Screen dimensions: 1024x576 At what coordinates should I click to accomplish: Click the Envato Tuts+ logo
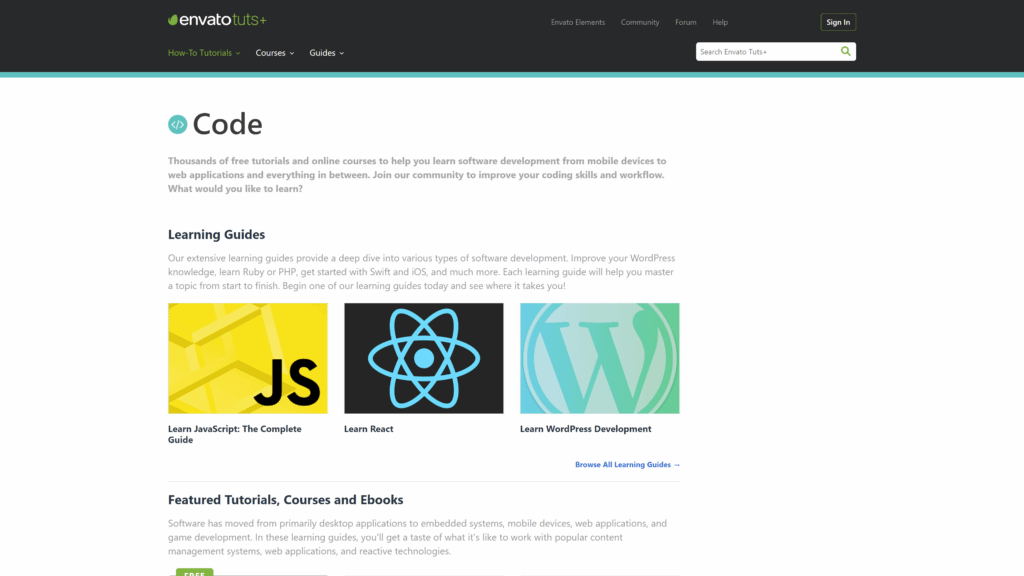tap(217, 20)
